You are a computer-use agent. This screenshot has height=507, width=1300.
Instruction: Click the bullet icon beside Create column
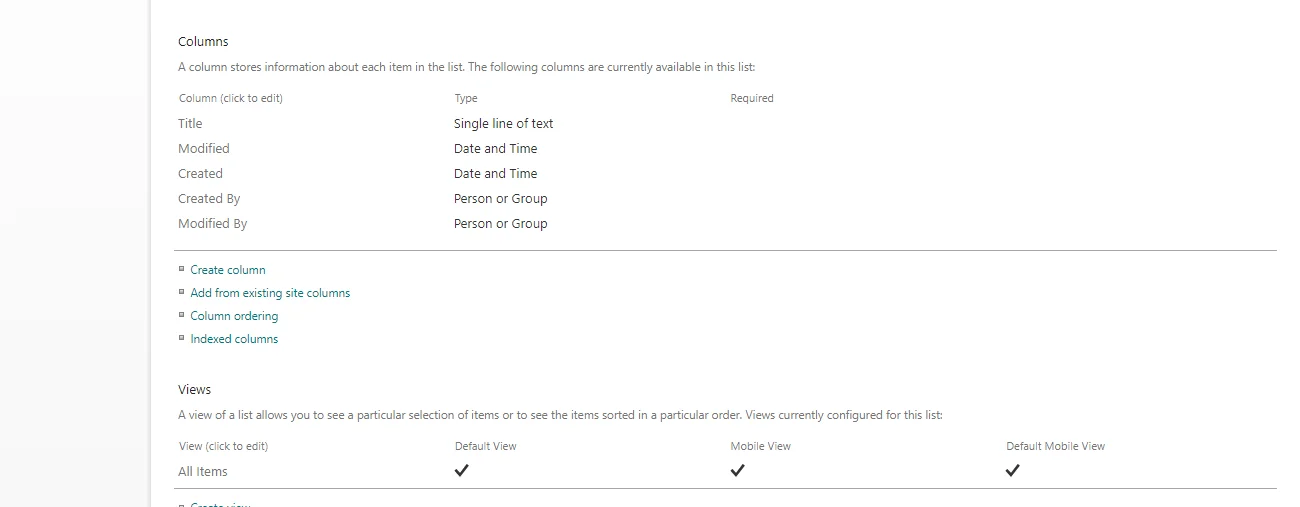[x=181, y=269]
